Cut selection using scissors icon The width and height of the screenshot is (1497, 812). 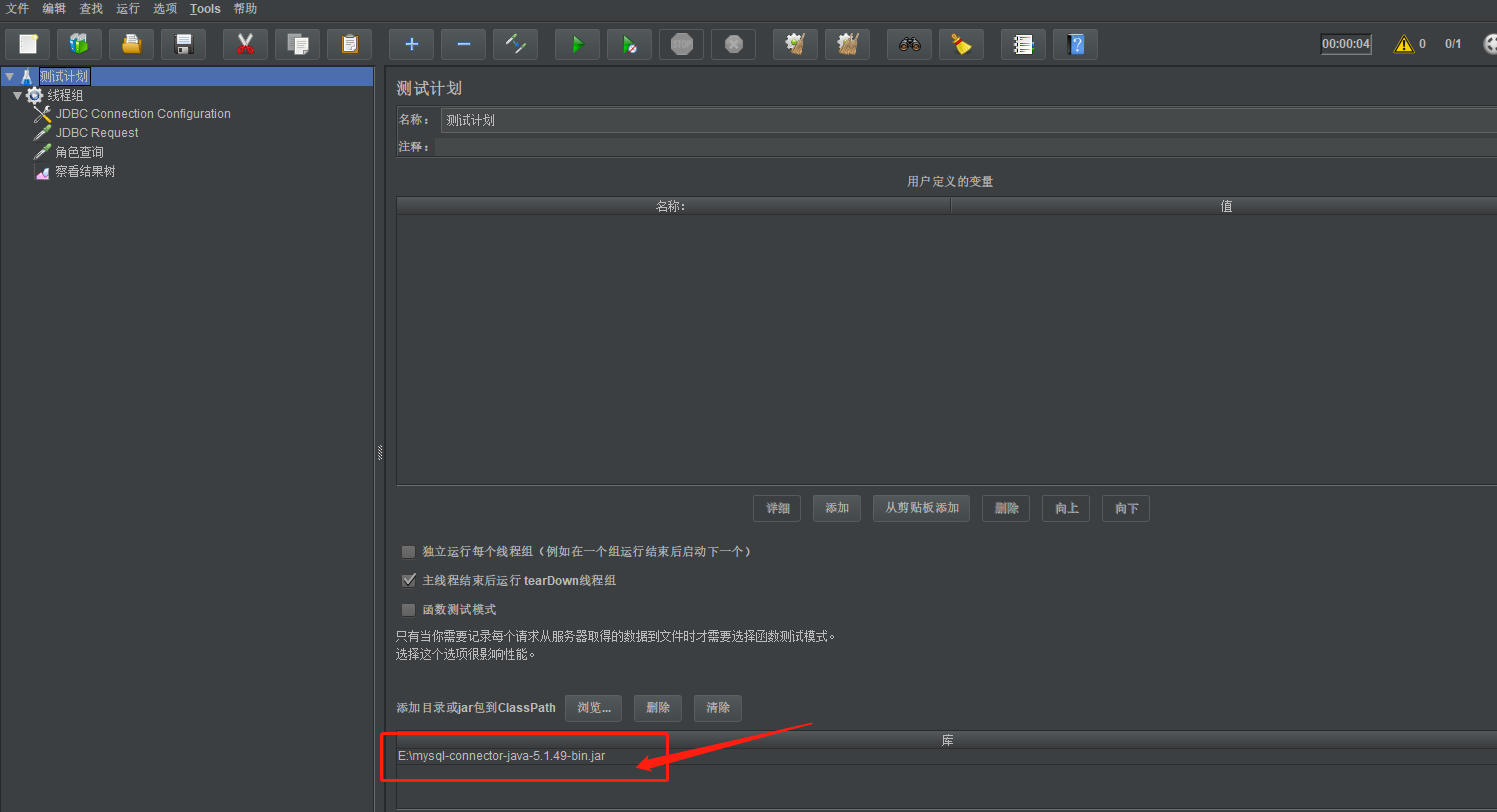click(245, 44)
